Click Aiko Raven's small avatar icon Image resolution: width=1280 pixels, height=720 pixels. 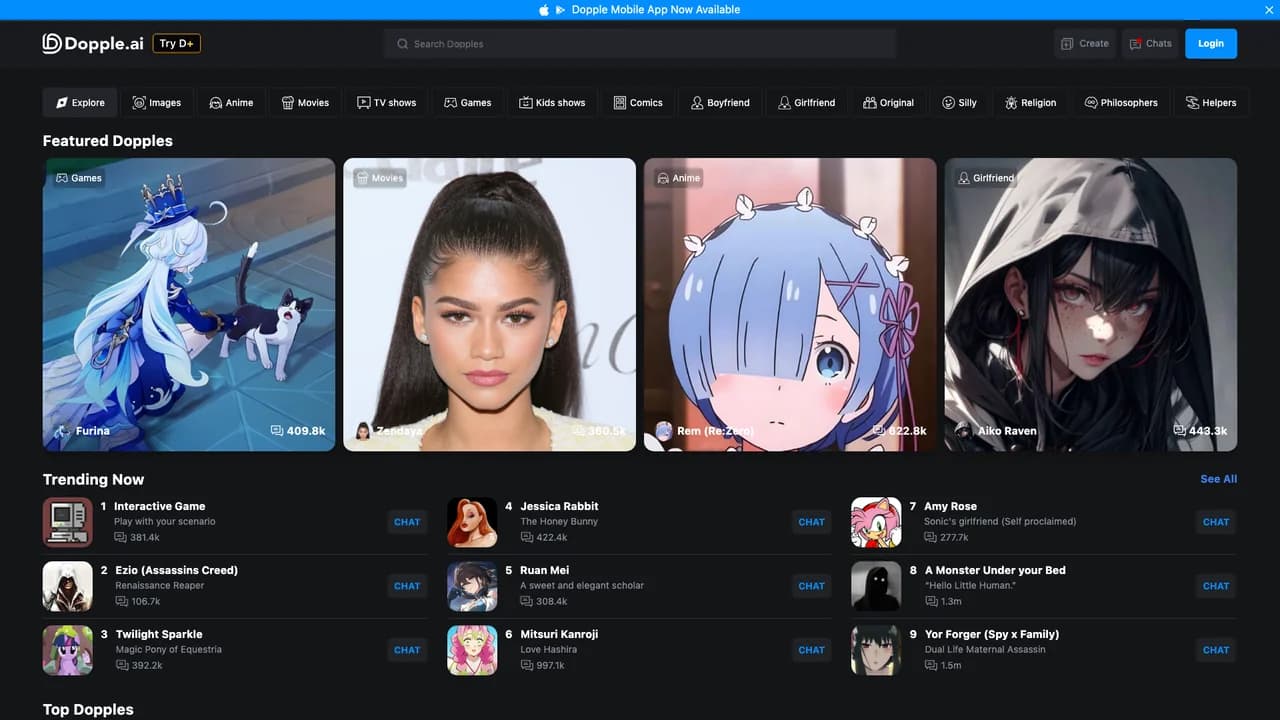pyautogui.click(x=963, y=431)
